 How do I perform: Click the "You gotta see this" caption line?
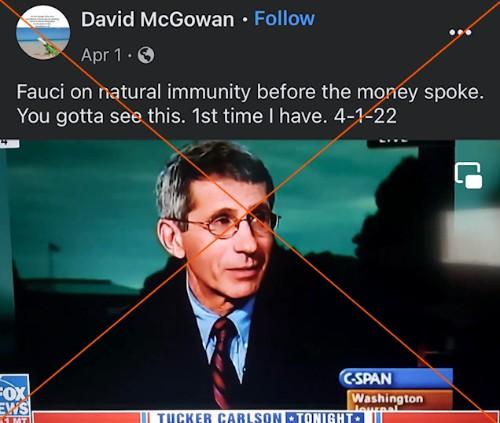207,116
